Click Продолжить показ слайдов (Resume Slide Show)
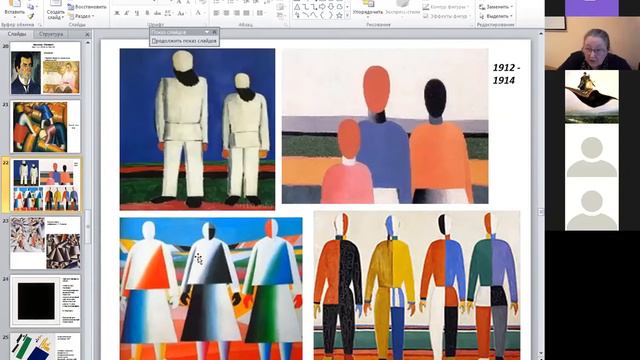The image size is (640, 360). click(x=184, y=41)
